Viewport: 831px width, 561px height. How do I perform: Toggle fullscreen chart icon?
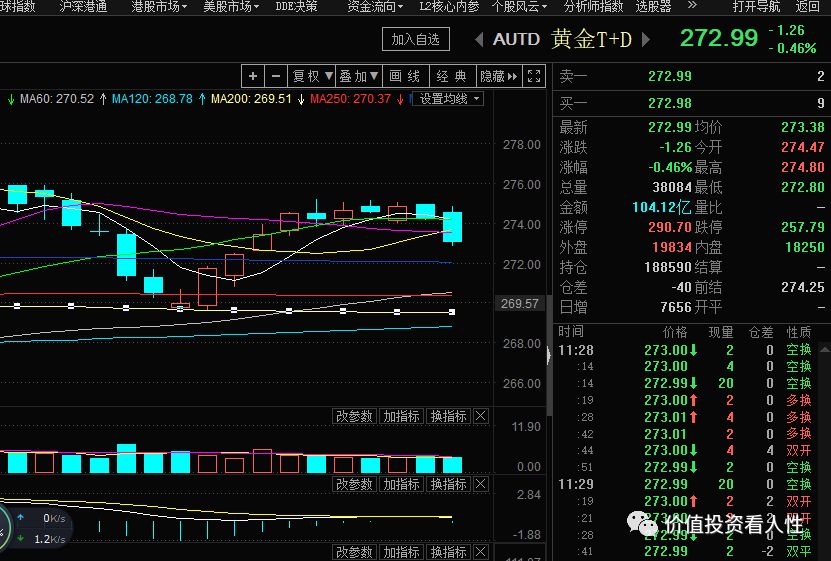[534, 76]
